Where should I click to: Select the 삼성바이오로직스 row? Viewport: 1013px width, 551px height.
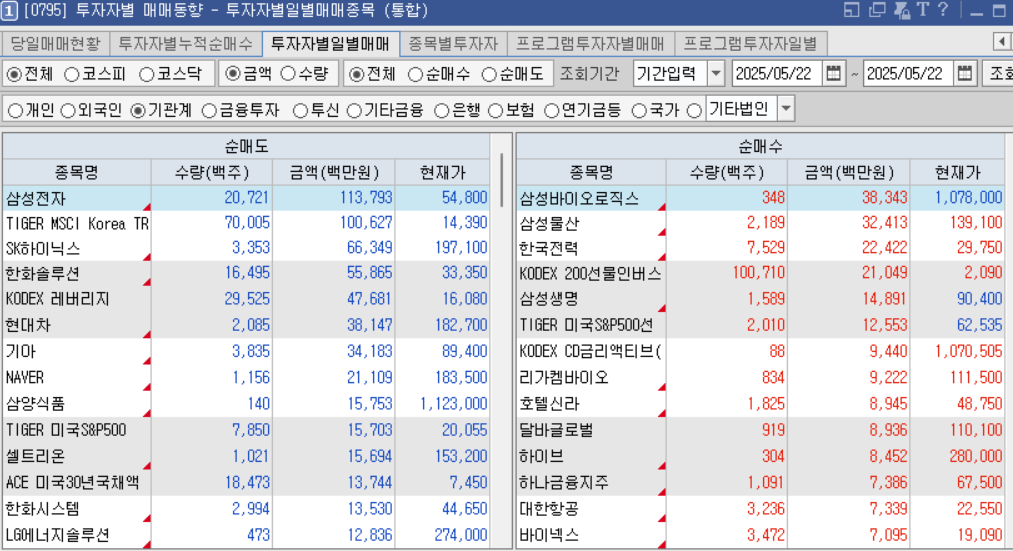click(x=761, y=198)
